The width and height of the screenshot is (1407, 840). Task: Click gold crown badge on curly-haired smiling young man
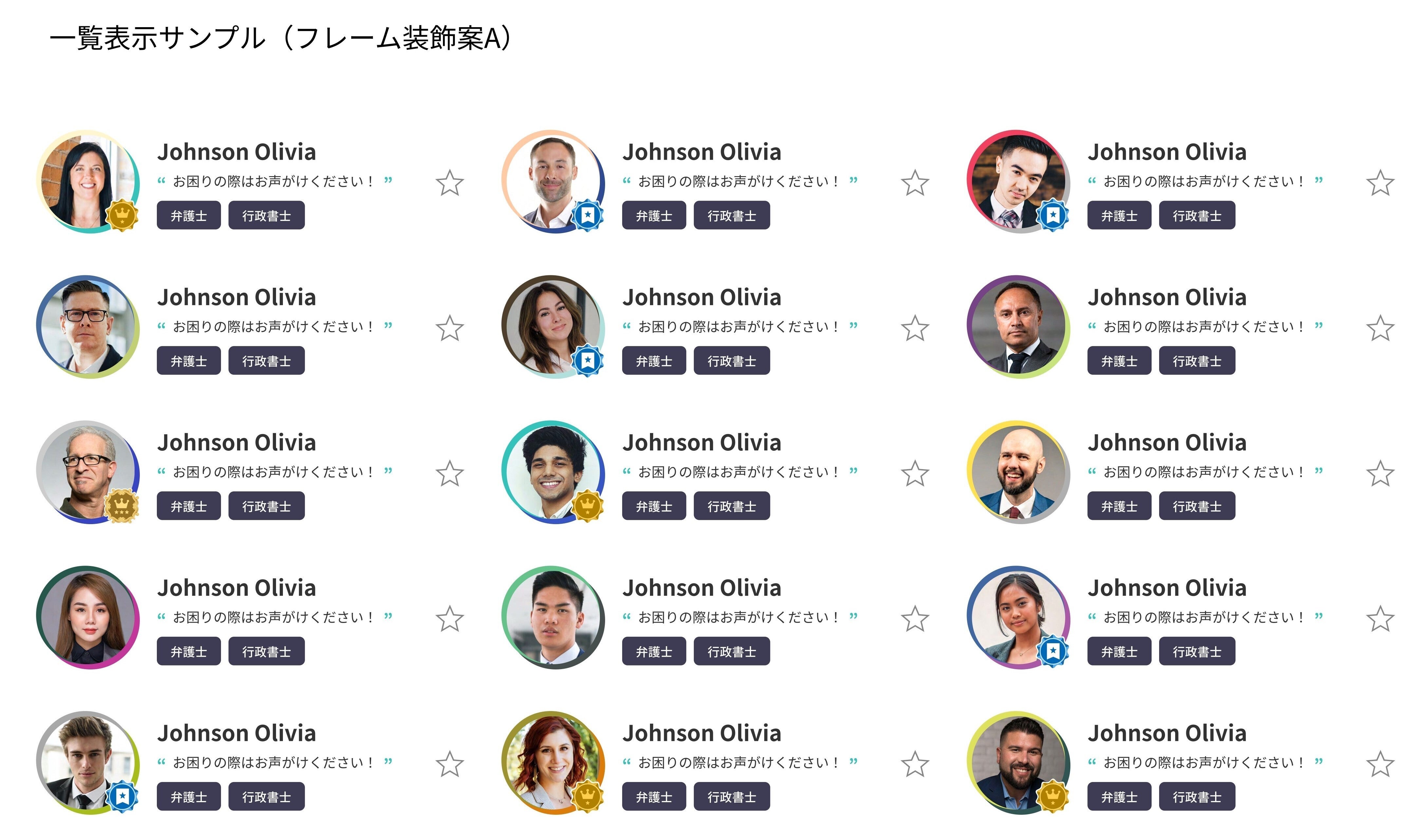point(587,505)
